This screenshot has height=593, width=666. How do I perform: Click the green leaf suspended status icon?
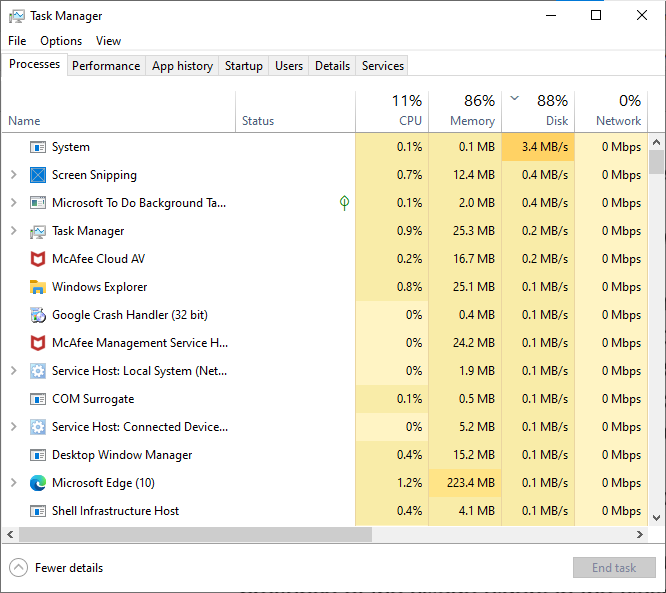pyautogui.click(x=344, y=203)
